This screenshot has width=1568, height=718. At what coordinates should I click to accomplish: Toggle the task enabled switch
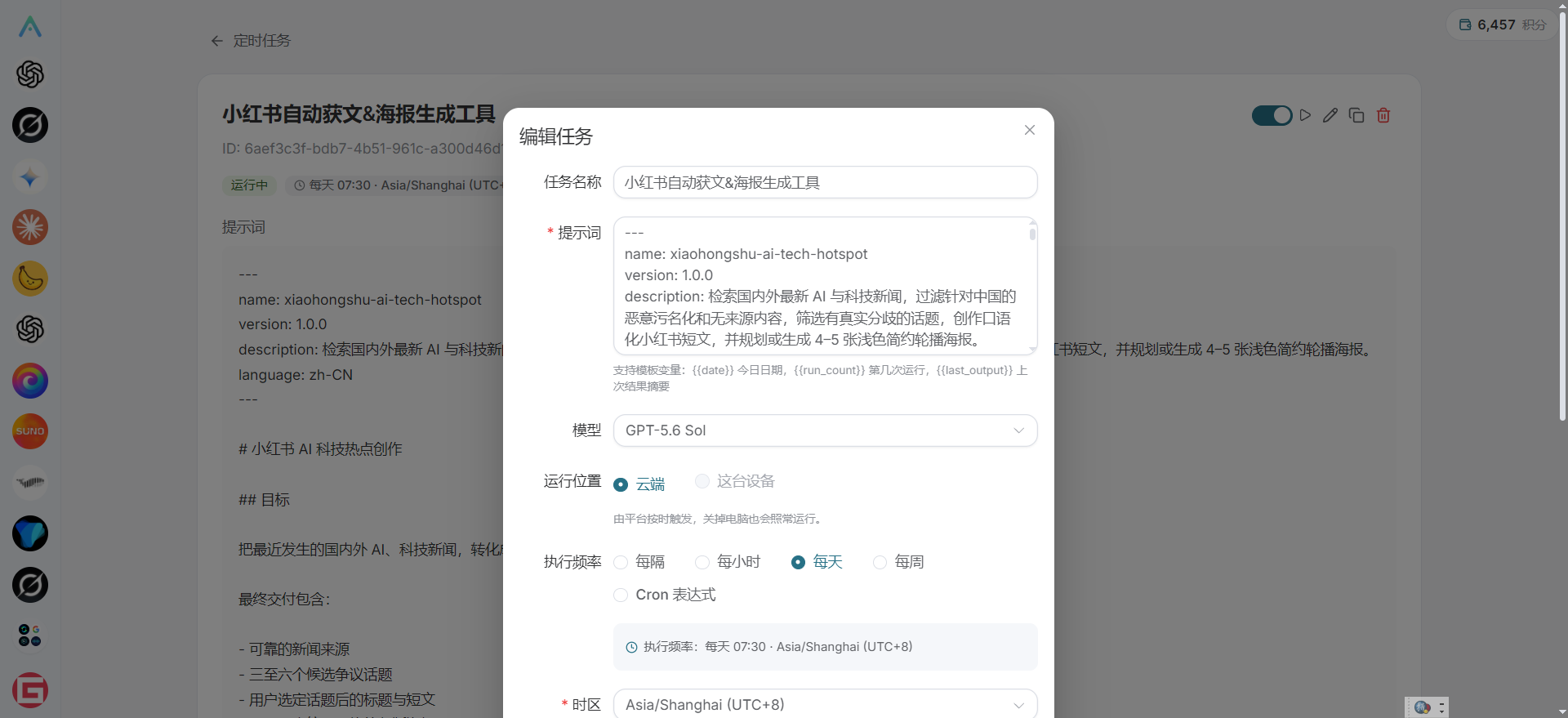[x=1272, y=115]
